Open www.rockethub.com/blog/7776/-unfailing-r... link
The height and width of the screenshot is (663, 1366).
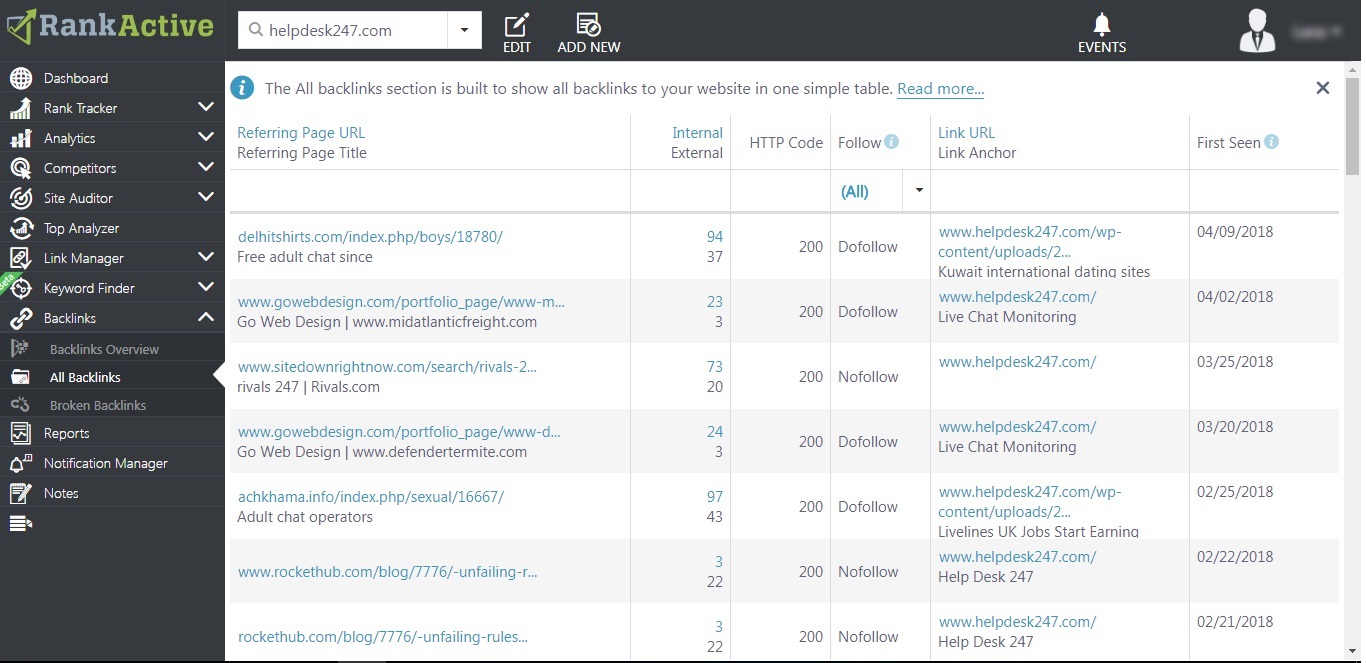pos(388,572)
